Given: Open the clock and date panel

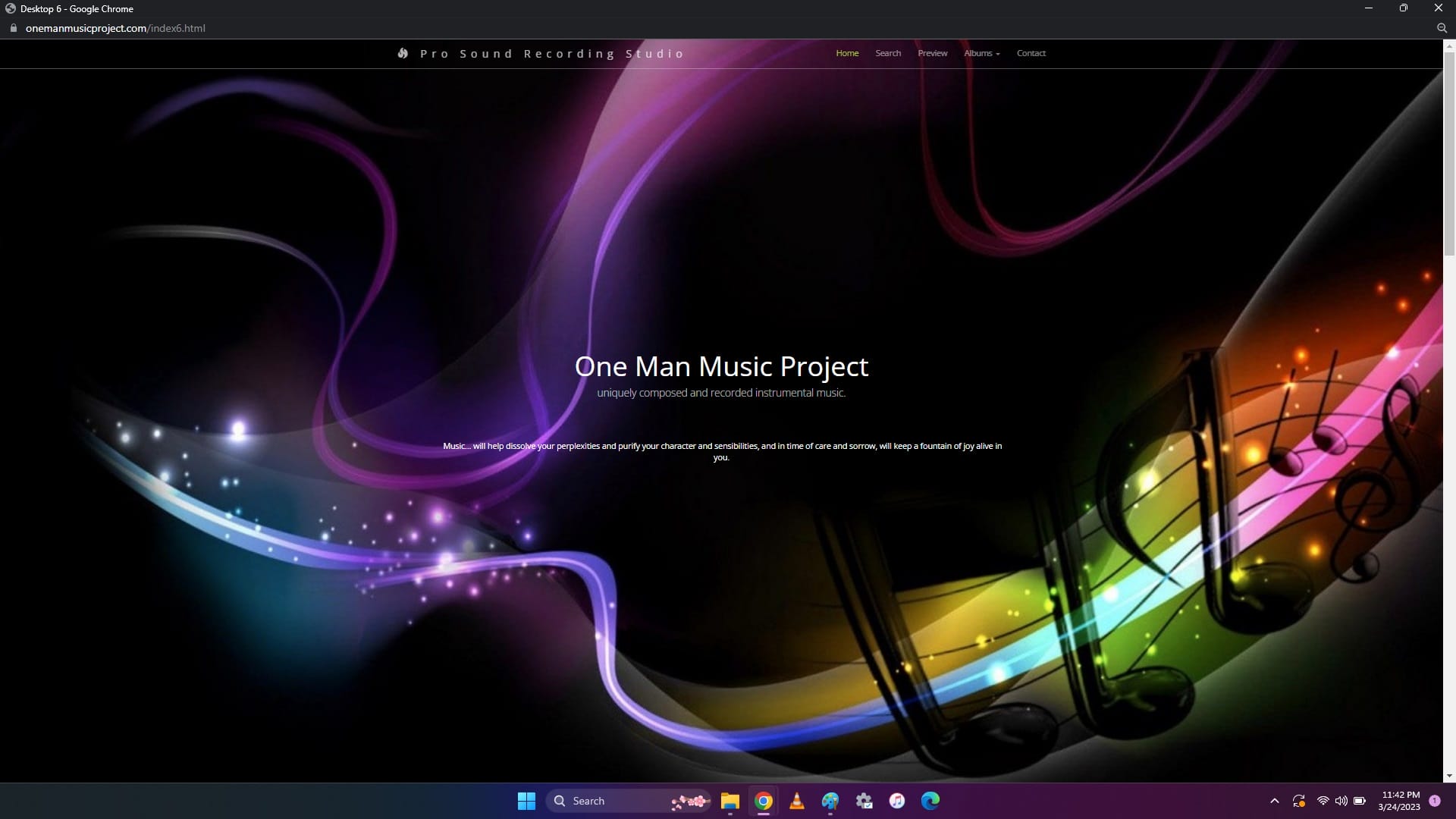Looking at the screenshot, I should click(1400, 801).
